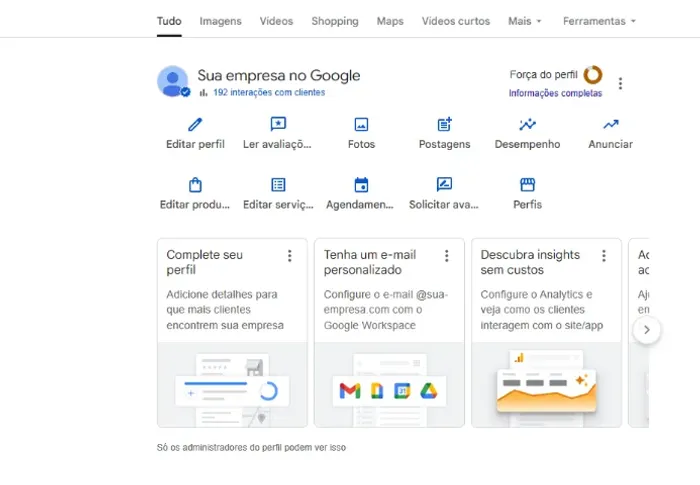Click the Informações completas link
Image resolution: width=700 pixels, height=485 pixels.
555,93
